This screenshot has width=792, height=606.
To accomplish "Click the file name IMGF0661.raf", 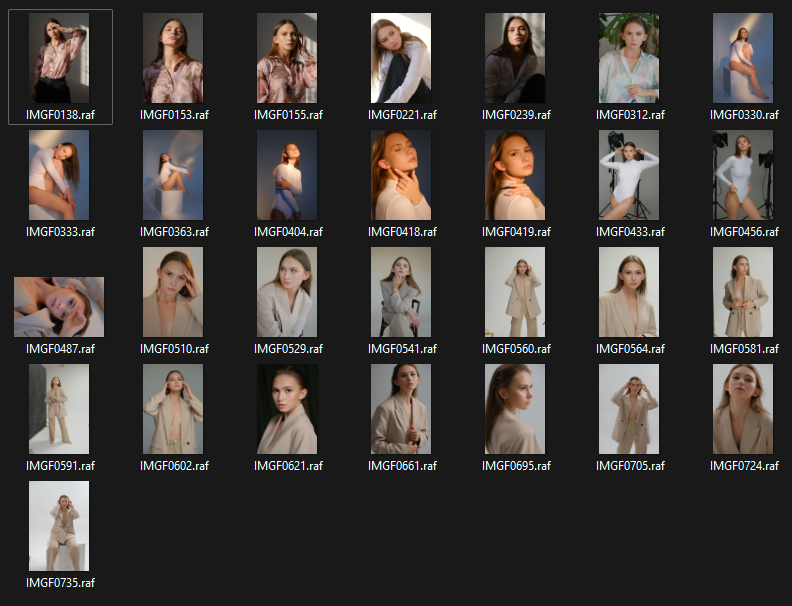I will tap(402, 466).
